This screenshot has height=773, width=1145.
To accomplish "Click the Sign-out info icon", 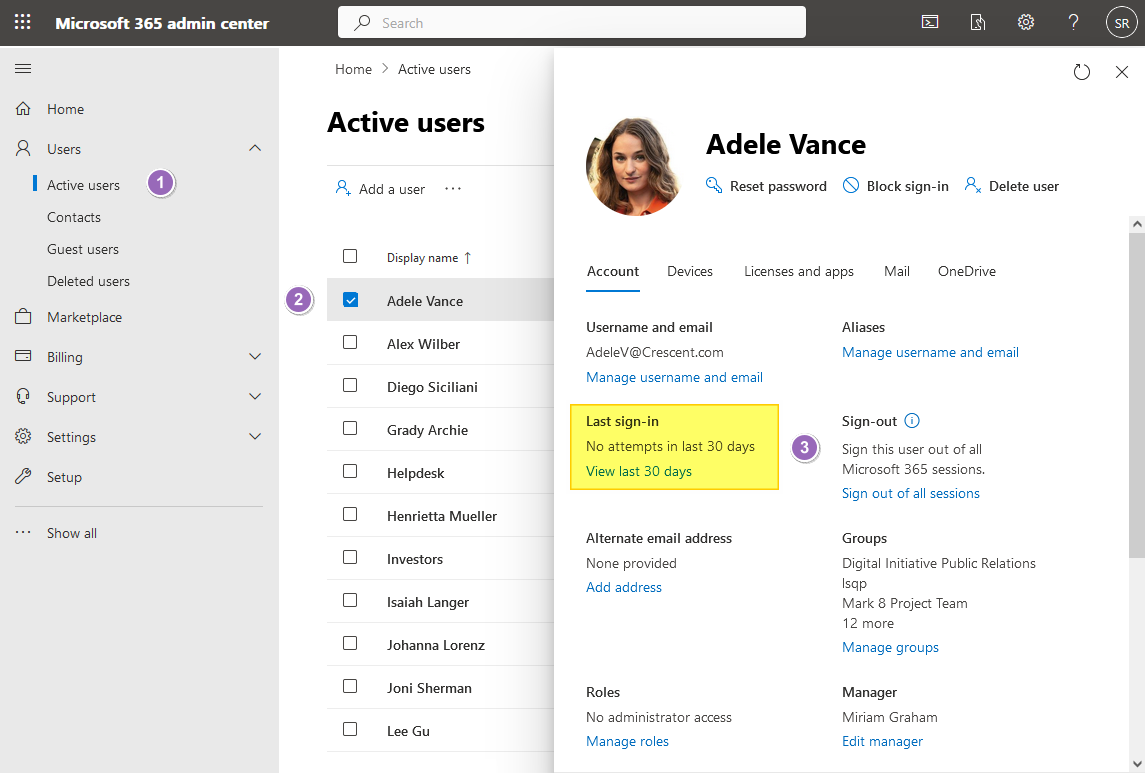I will pyautogui.click(x=912, y=420).
